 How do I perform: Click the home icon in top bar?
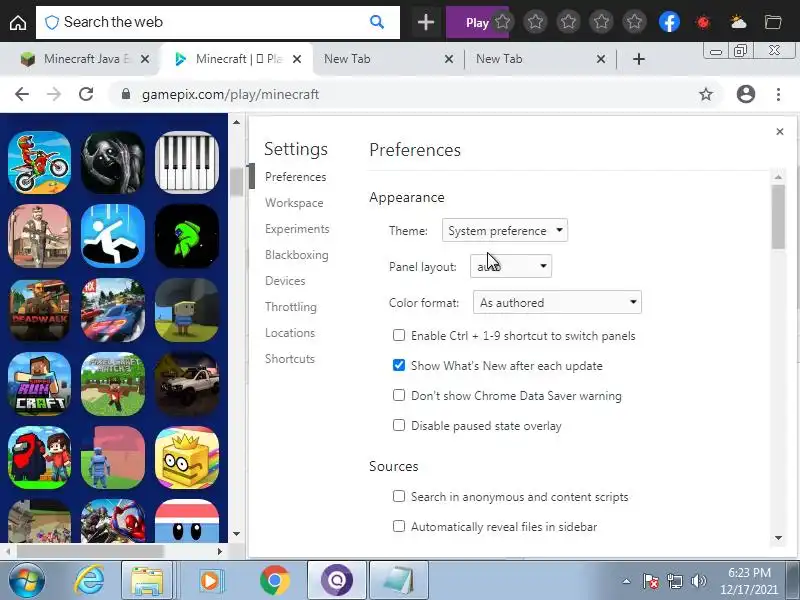point(18,22)
